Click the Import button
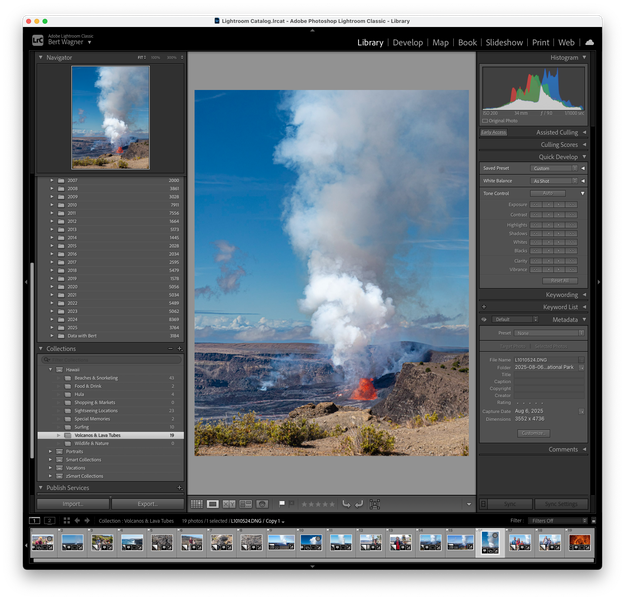Viewport: 625px width, 600px height. click(73, 504)
